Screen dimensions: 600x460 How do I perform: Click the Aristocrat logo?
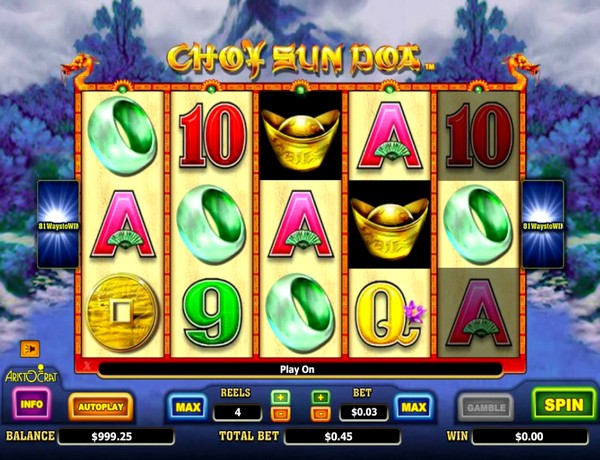[31, 374]
